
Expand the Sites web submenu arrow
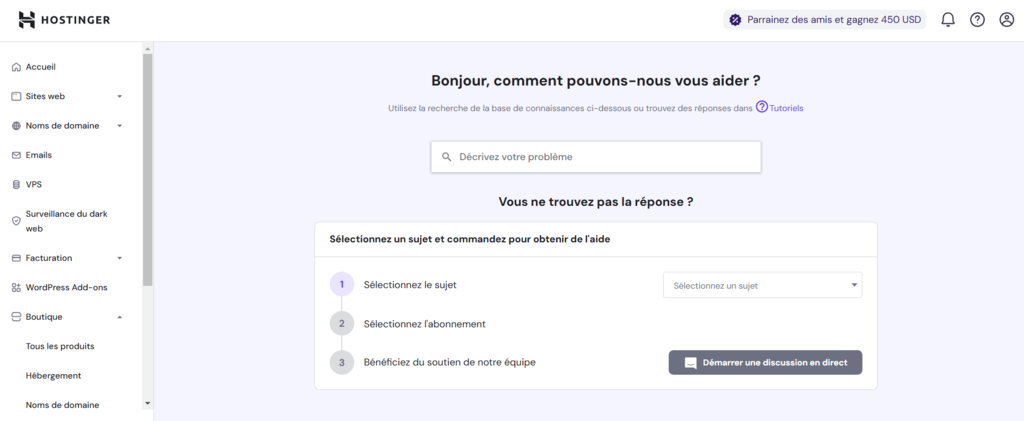[x=120, y=97]
